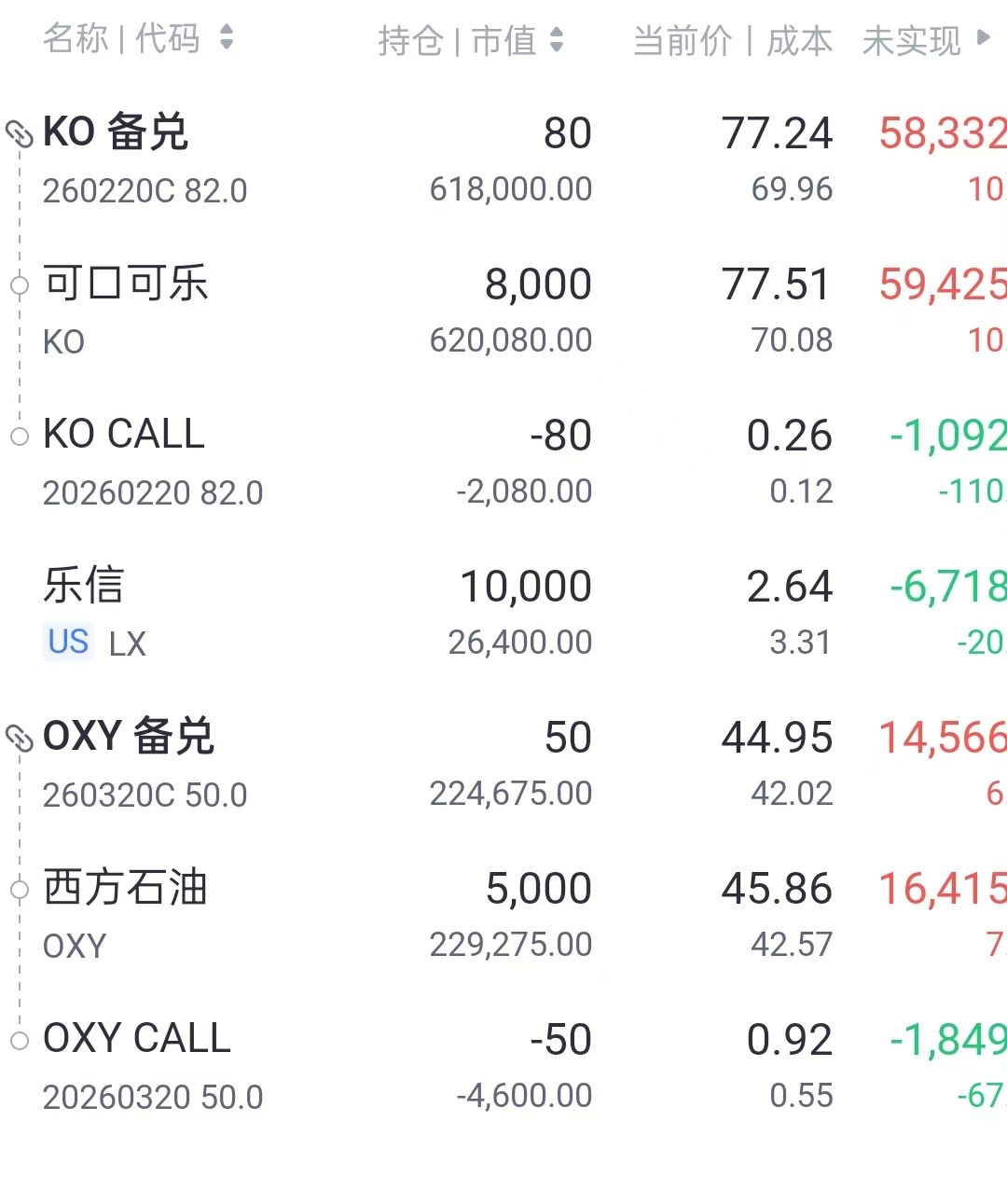Open the 乐信 LX stock position
Viewport: 1007px width, 1204px height.
click(x=84, y=587)
